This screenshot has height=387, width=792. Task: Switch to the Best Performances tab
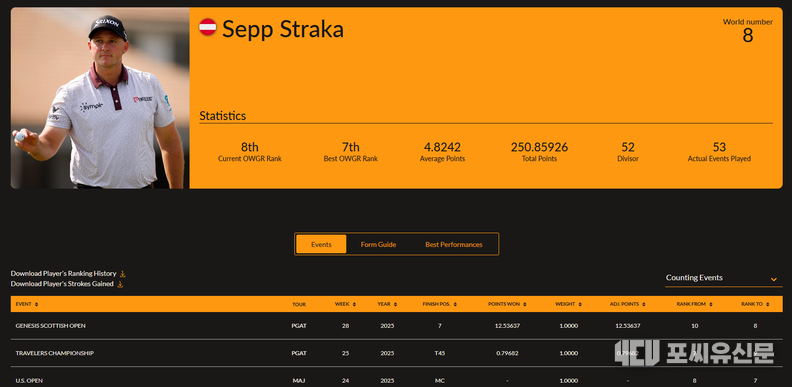point(454,245)
